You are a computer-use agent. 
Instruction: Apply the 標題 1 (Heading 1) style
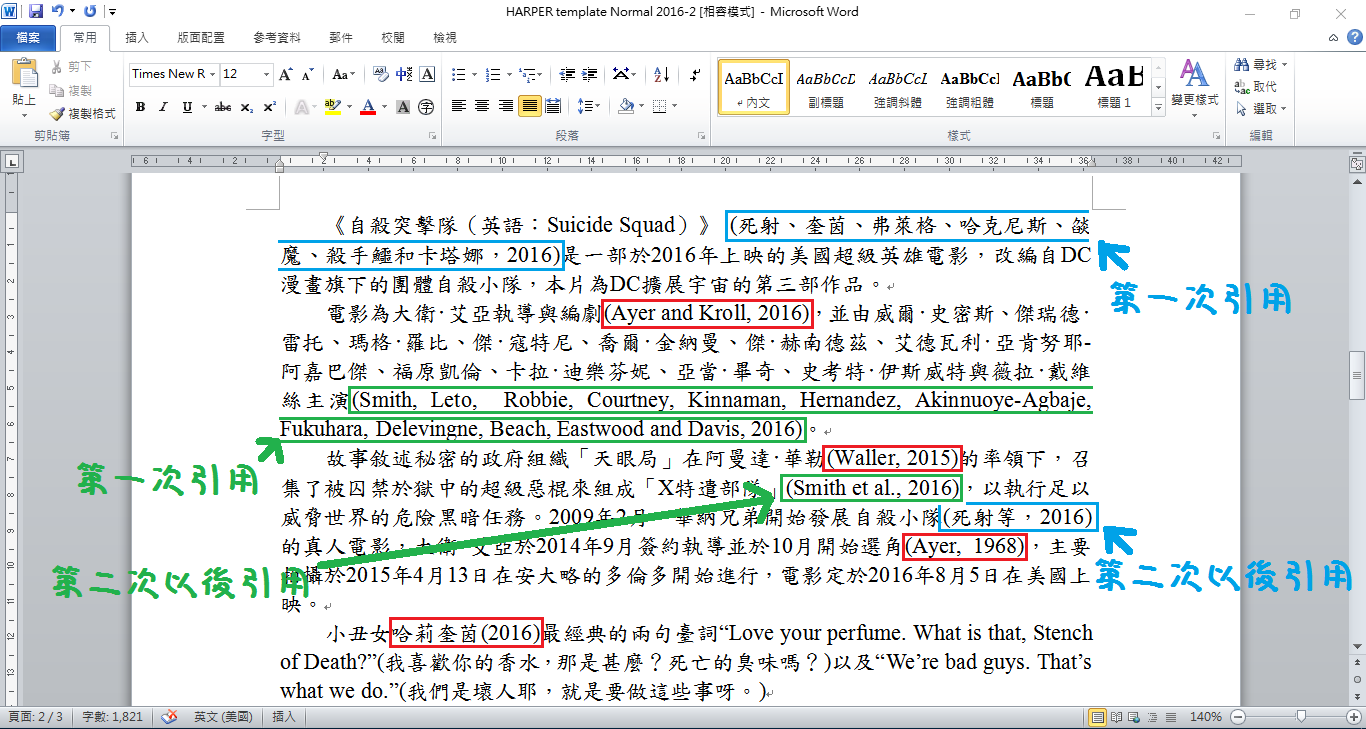(x=1114, y=87)
